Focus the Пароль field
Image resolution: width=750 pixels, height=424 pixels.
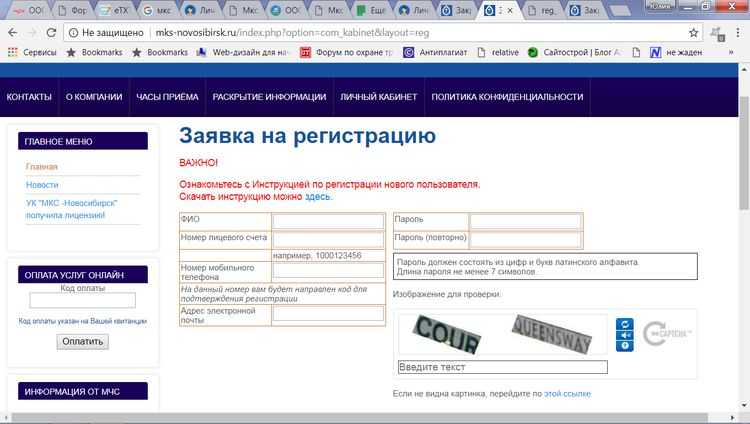pyautogui.click(x=525, y=222)
